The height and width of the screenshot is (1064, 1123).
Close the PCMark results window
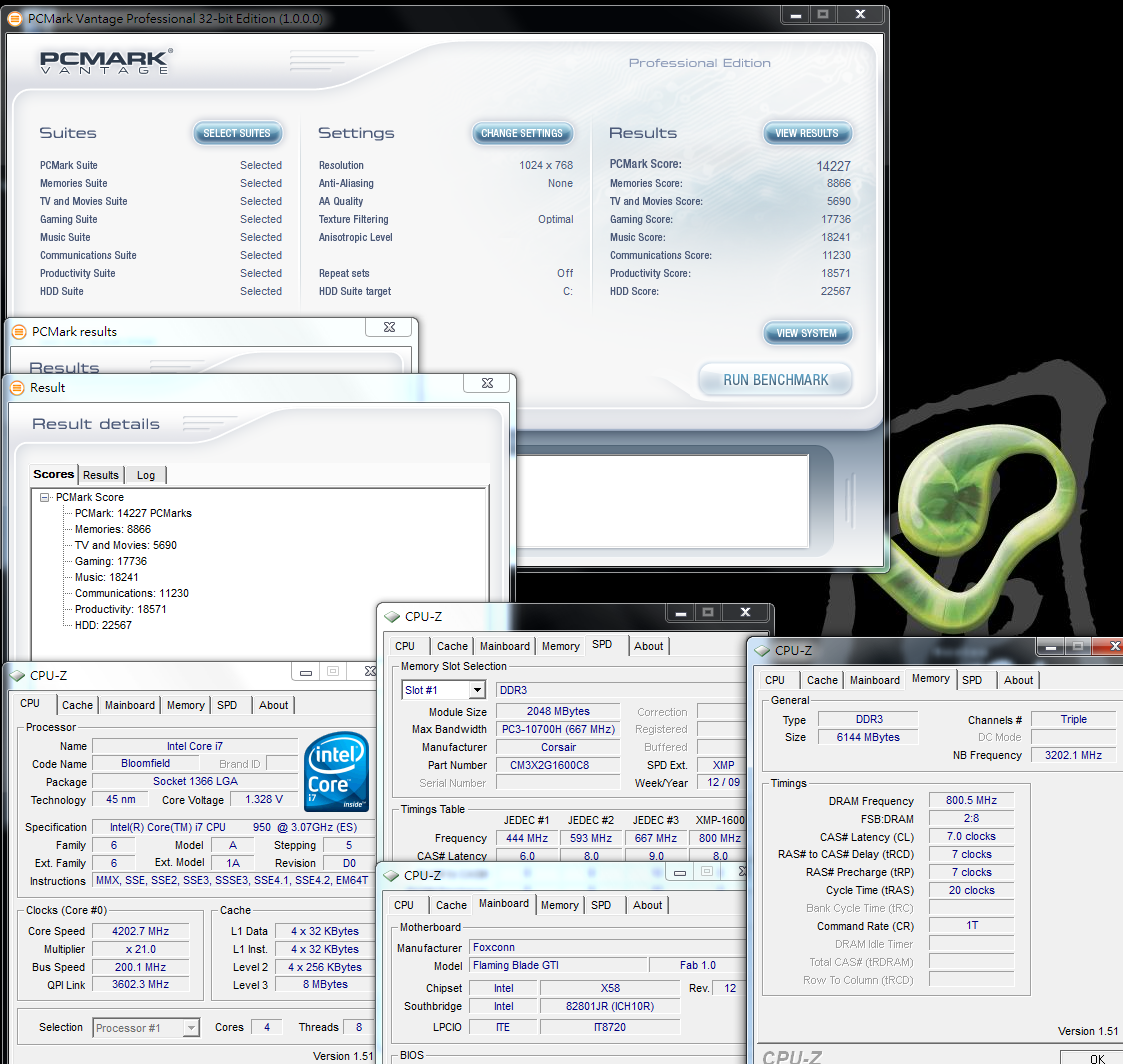(x=389, y=327)
